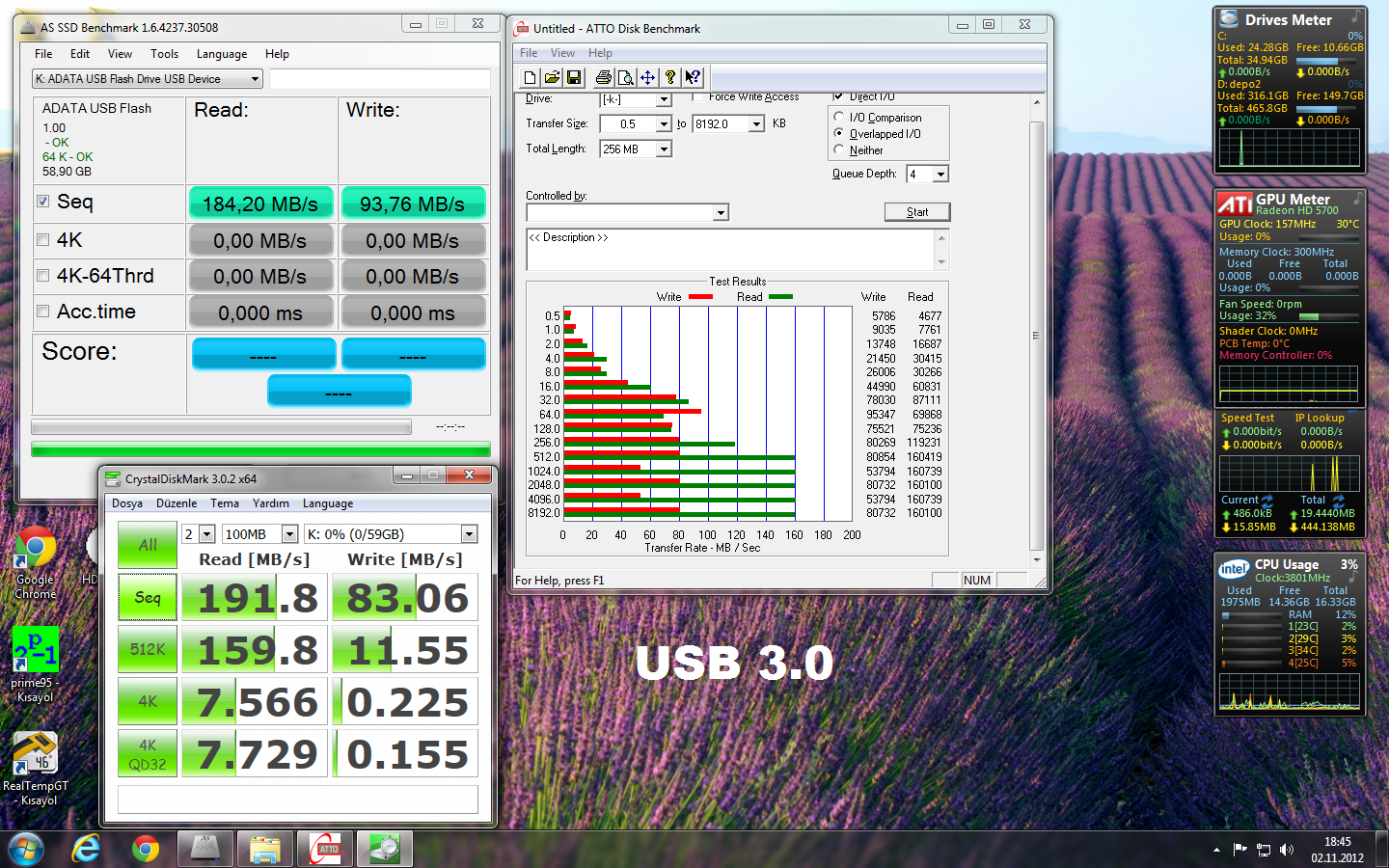Click the New file icon in ATTO toolbar
The height and width of the screenshot is (868, 1389).
coord(531,78)
